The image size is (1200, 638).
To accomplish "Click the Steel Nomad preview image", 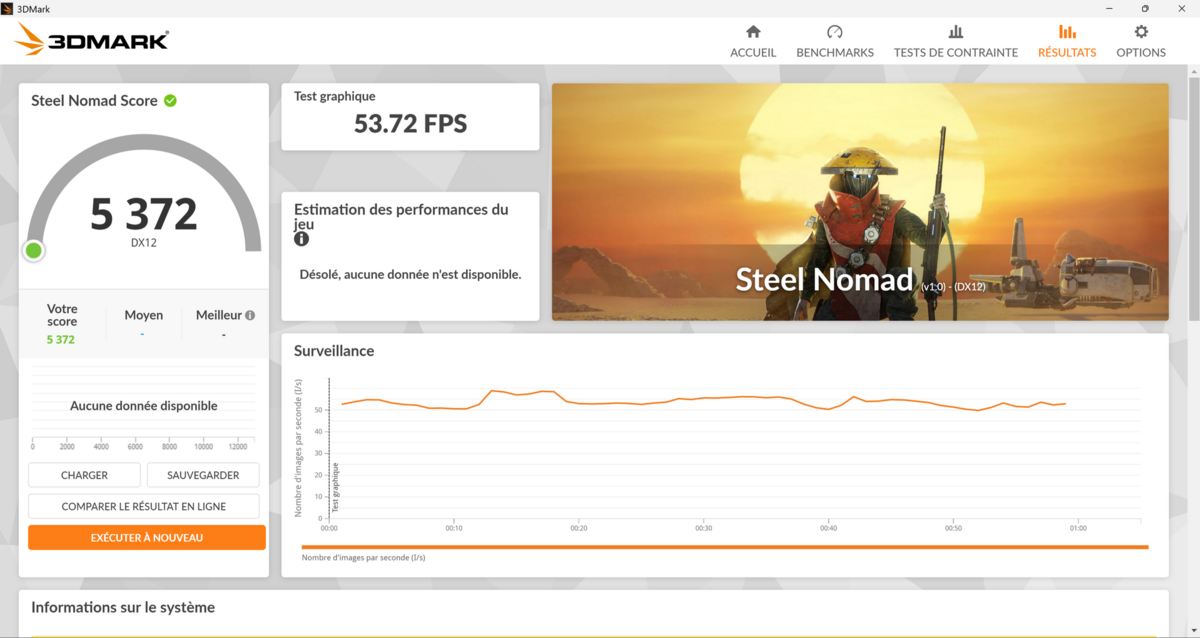I will [860, 201].
